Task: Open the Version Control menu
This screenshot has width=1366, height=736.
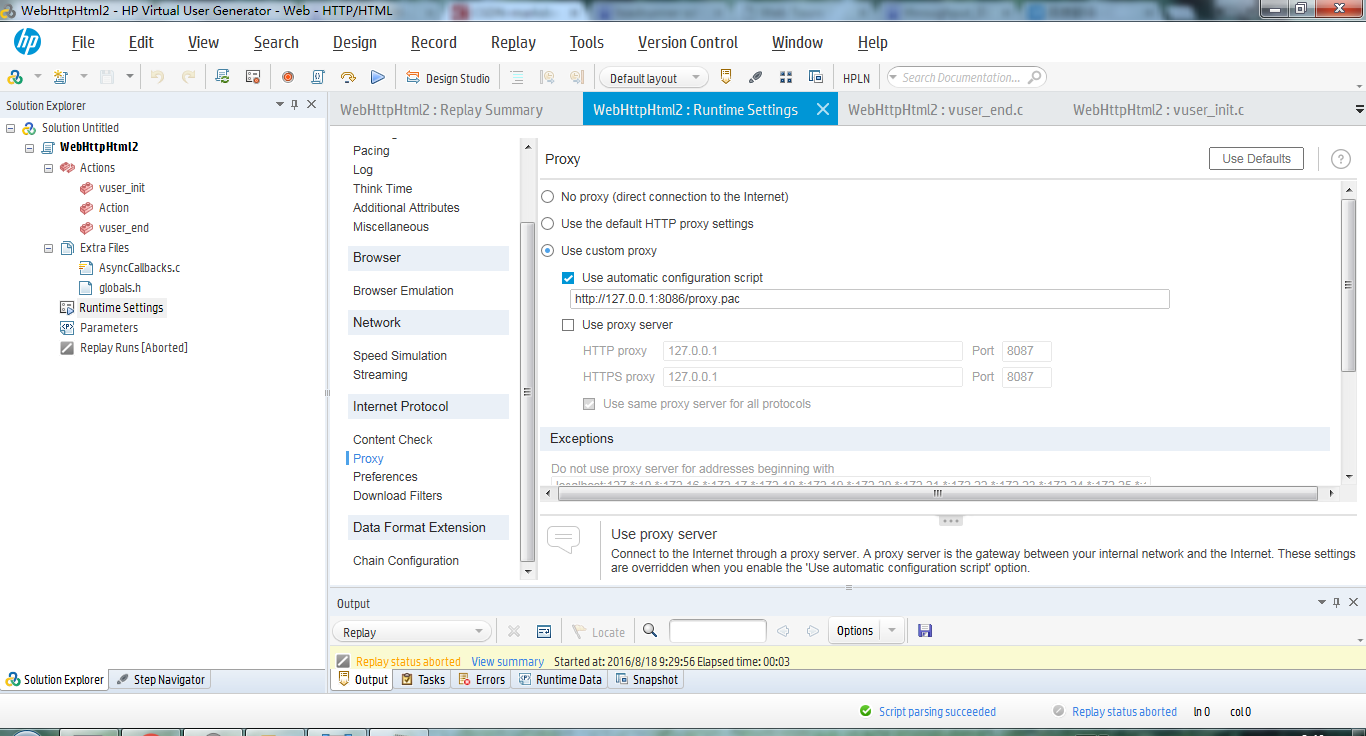Action: tap(688, 42)
